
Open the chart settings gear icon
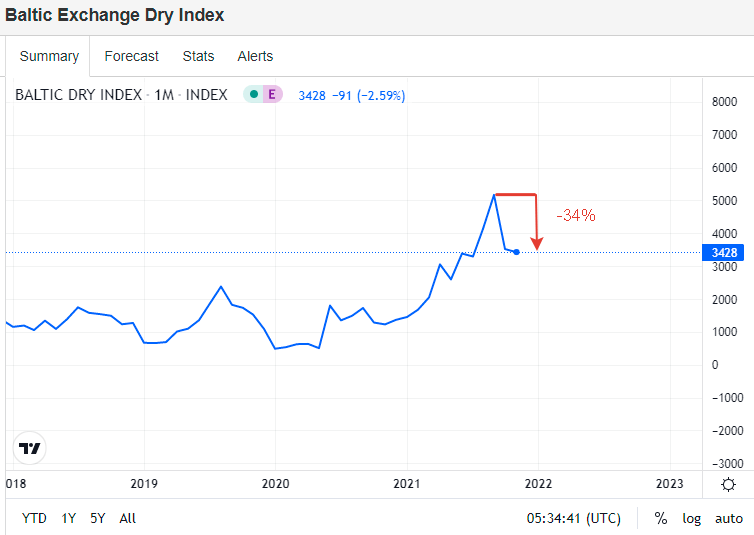pos(729,484)
